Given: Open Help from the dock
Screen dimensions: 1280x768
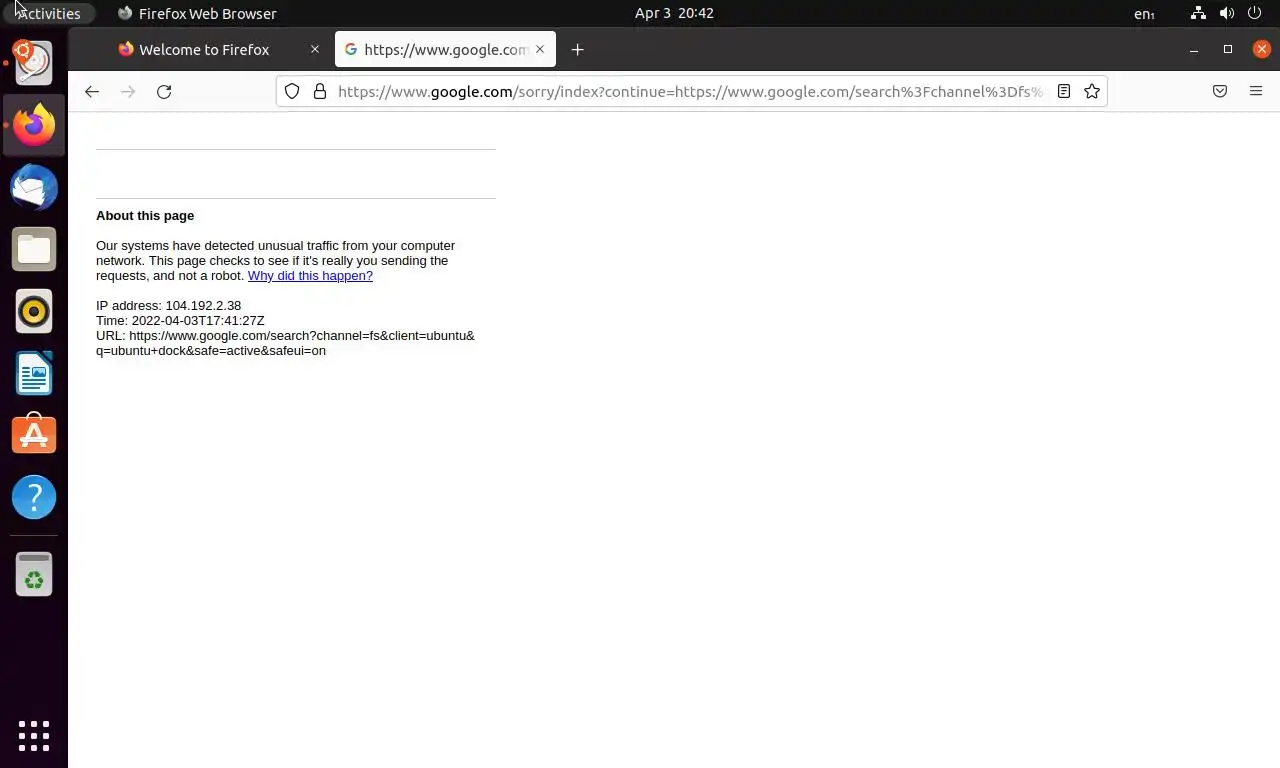Looking at the screenshot, I should (34, 497).
